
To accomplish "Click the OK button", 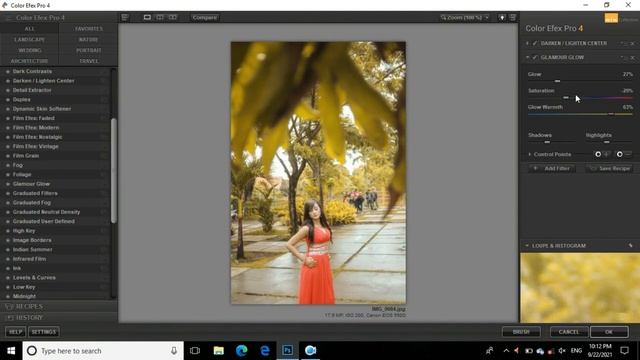I will tap(609, 332).
